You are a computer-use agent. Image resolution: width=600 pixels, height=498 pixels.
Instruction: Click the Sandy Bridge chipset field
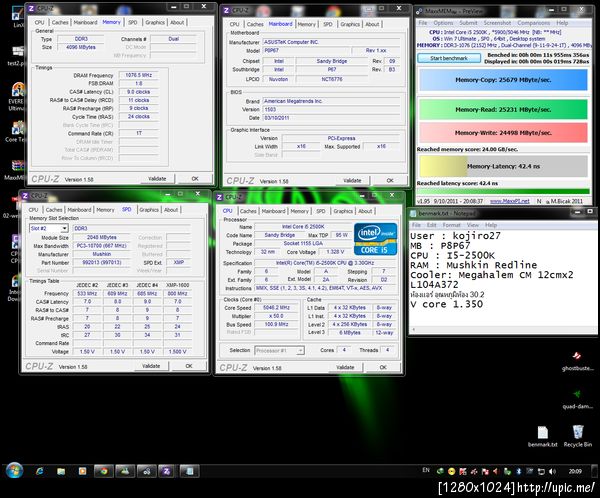click(x=332, y=61)
